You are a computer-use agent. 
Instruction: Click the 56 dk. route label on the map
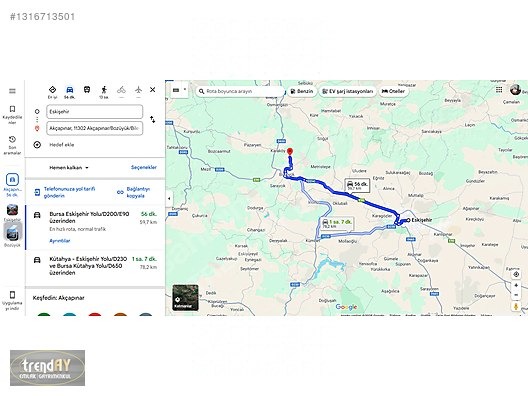357,186
